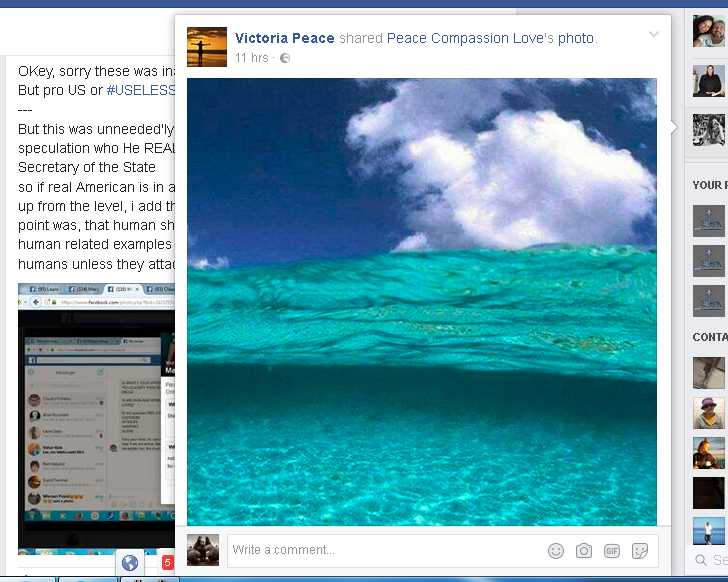Open Victoria Peace's profile link
728x582 pixels.
point(284,38)
